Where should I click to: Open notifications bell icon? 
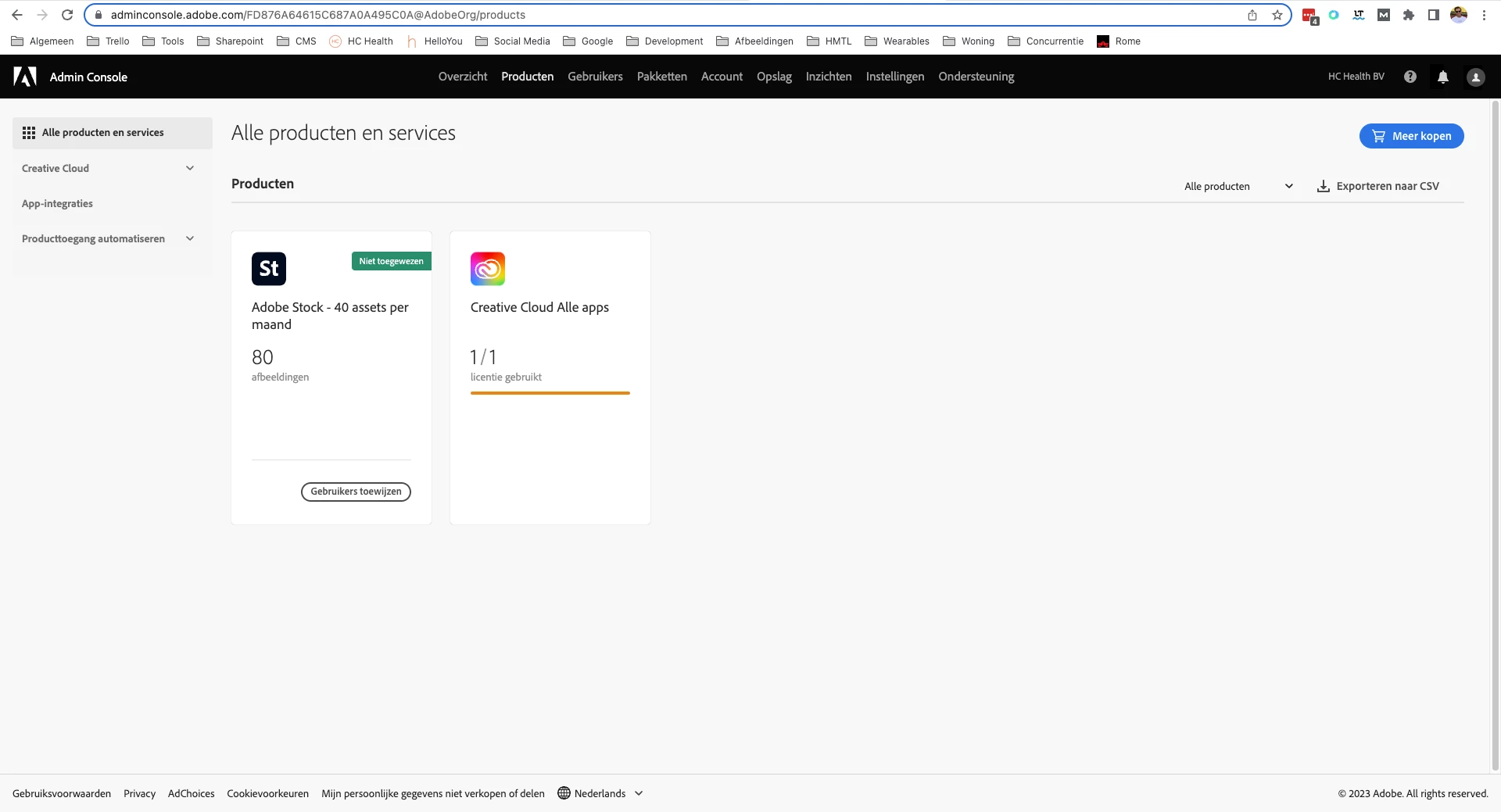point(1443,77)
